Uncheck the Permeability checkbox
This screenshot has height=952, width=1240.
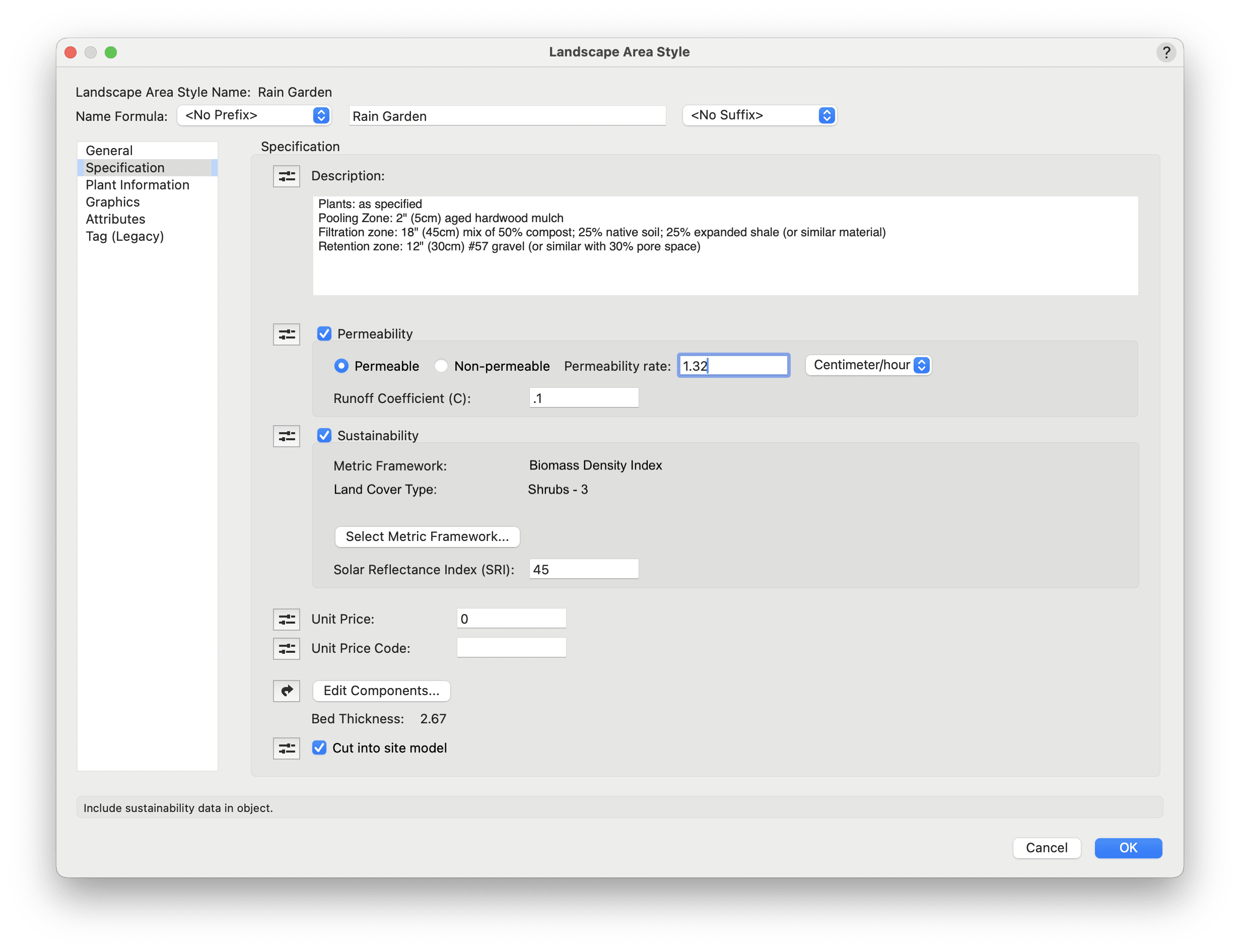click(x=324, y=334)
